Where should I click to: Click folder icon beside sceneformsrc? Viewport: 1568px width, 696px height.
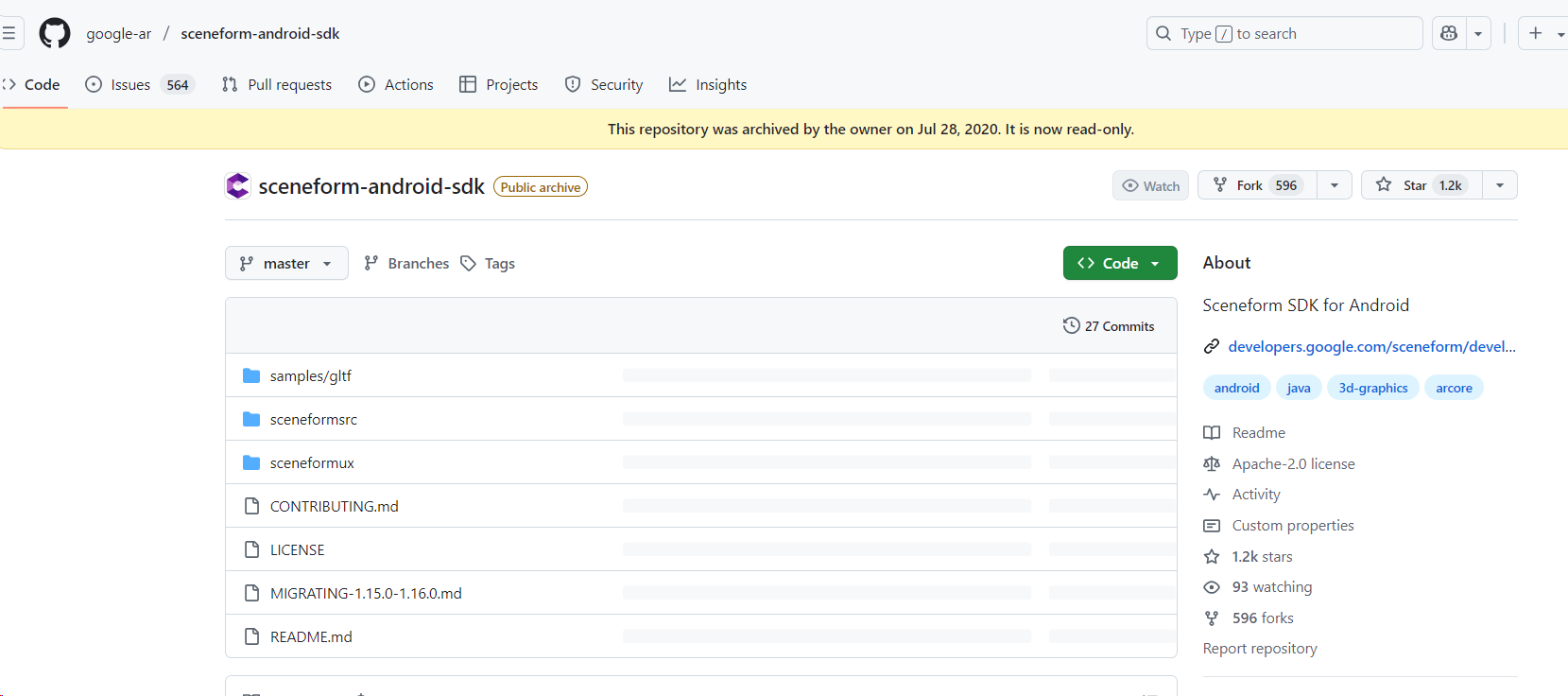[x=251, y=419]
